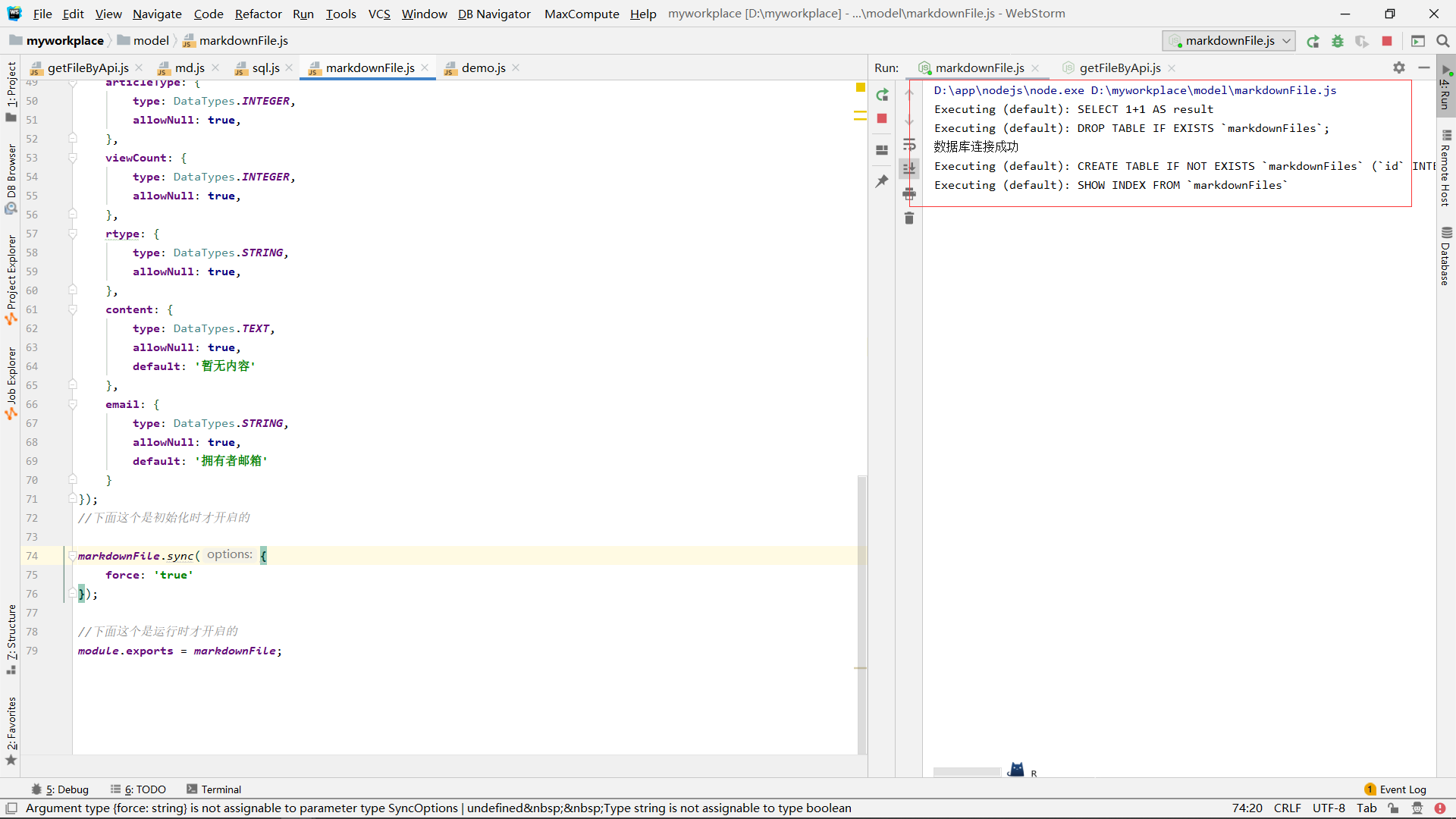Open the Job Explorer side panel
The width and height of the screenshot is (1456, 819).
[x=11, y=383]
